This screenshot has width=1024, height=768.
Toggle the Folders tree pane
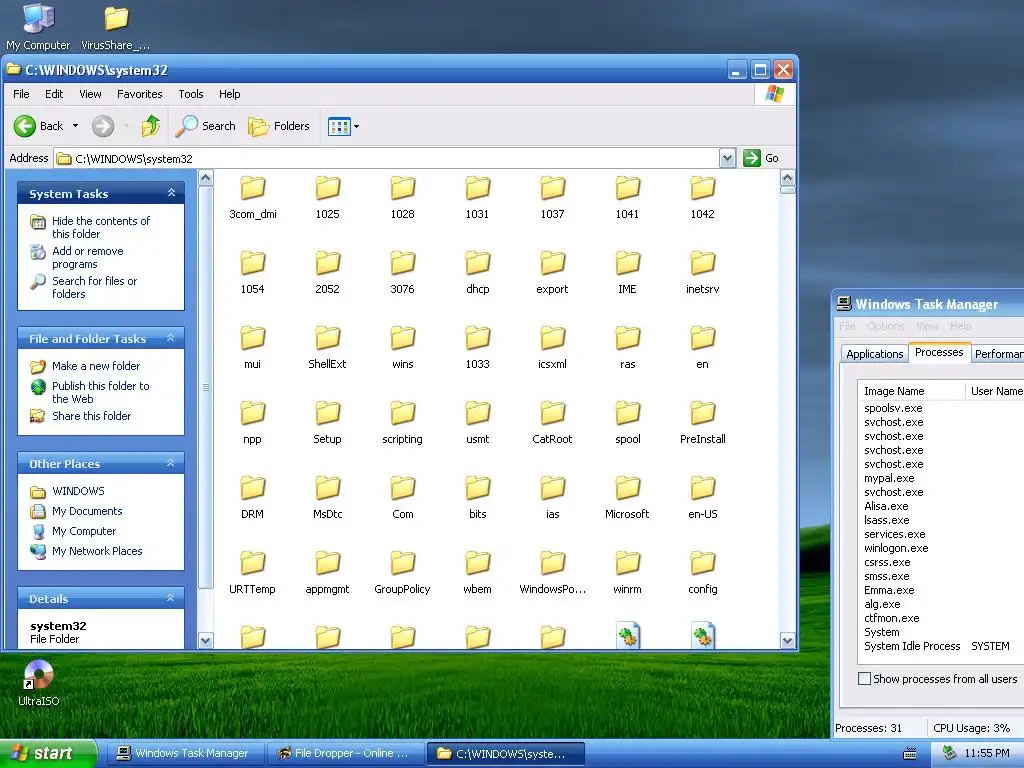(x=280, y=126)
